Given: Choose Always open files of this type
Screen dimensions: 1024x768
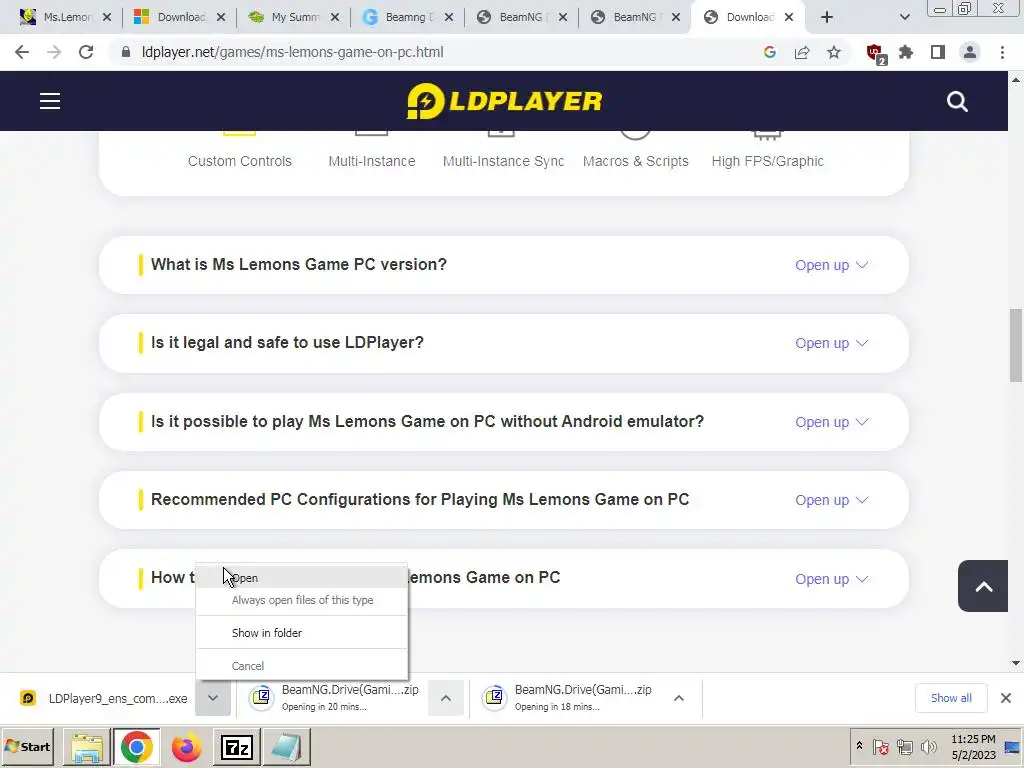Looking at the screenshot, I should click(x=302, y=600).
